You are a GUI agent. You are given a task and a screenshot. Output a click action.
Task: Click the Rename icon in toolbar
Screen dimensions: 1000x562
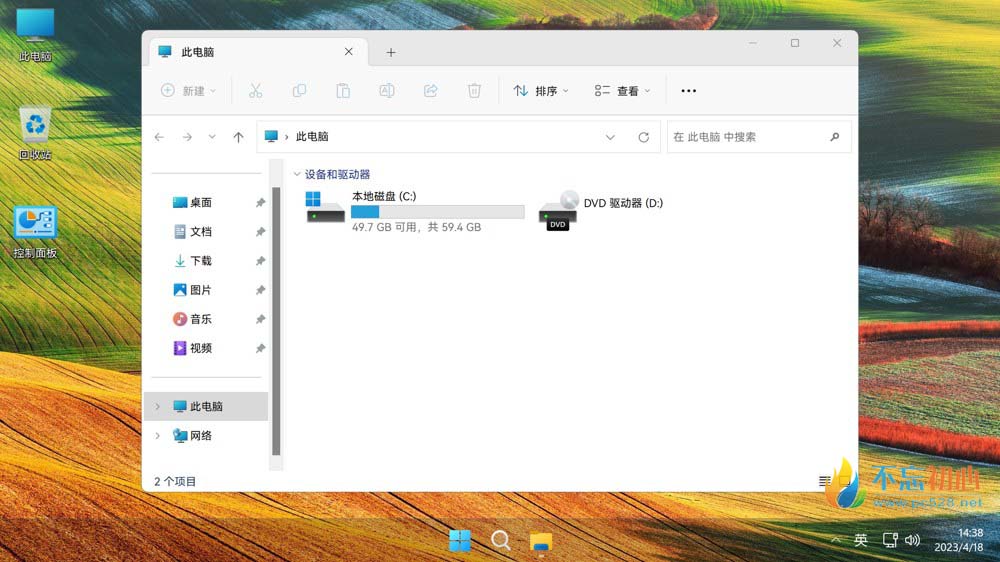(x=387, y=91)
